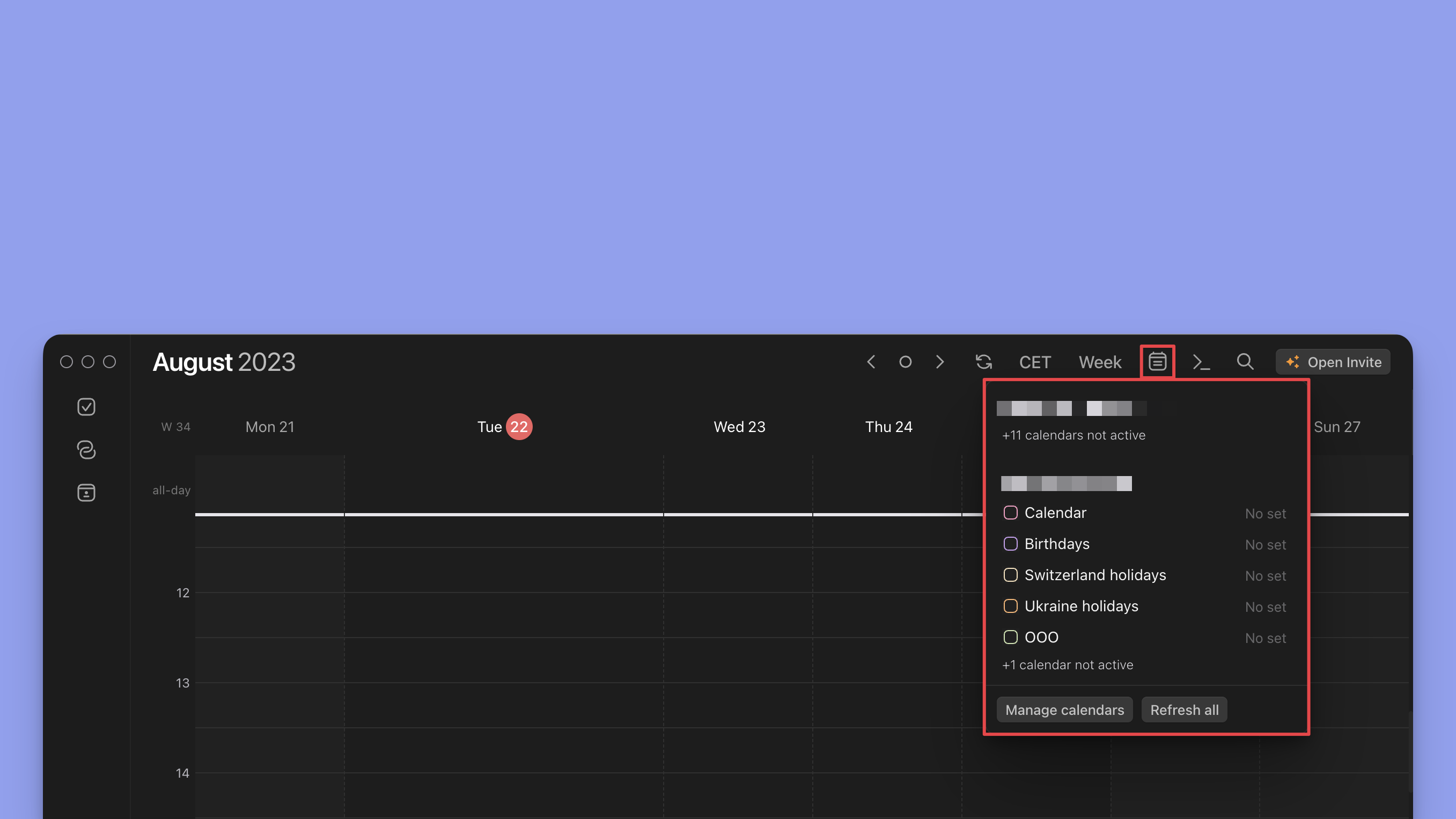Enable Ukraine holidays checkbox
Viewport: 1456px width, 819px height.
tap(1011, 606)
